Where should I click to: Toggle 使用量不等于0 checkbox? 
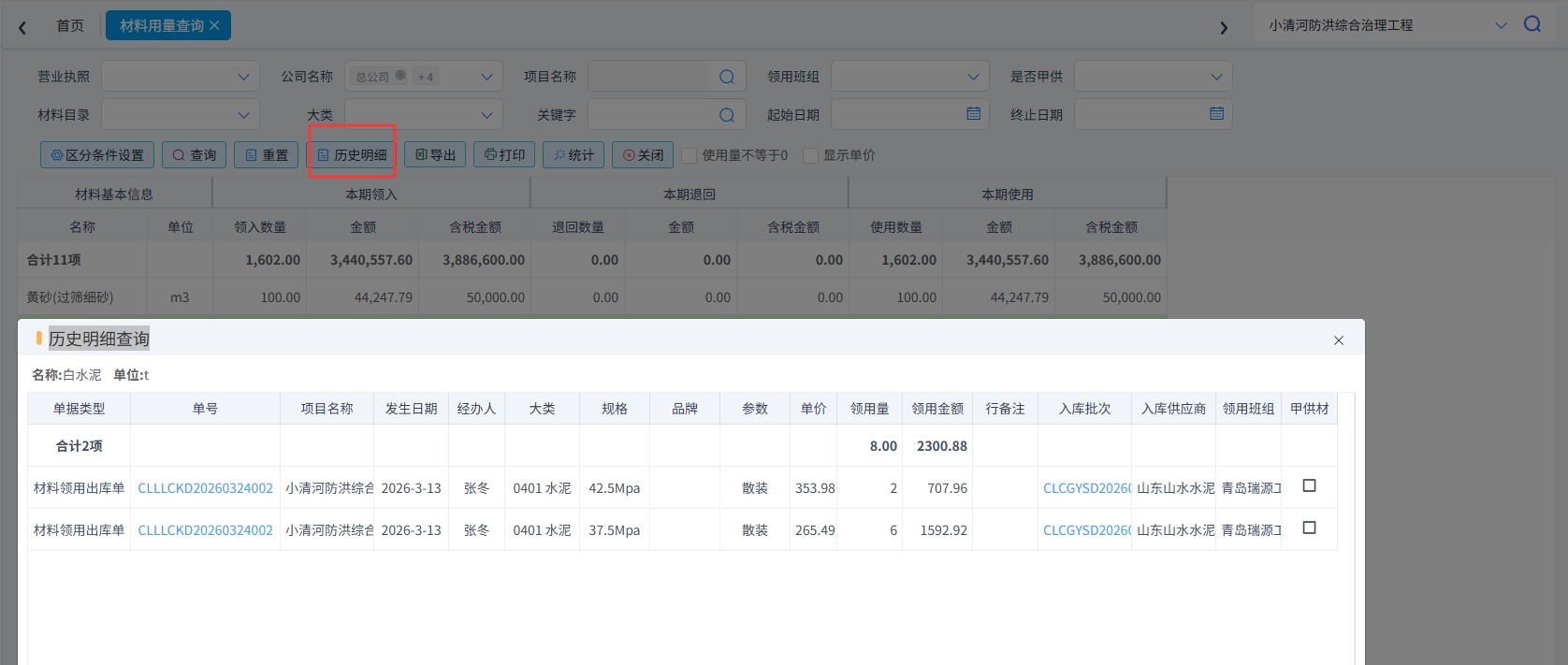pyautogui.click(x=690, y=155)
